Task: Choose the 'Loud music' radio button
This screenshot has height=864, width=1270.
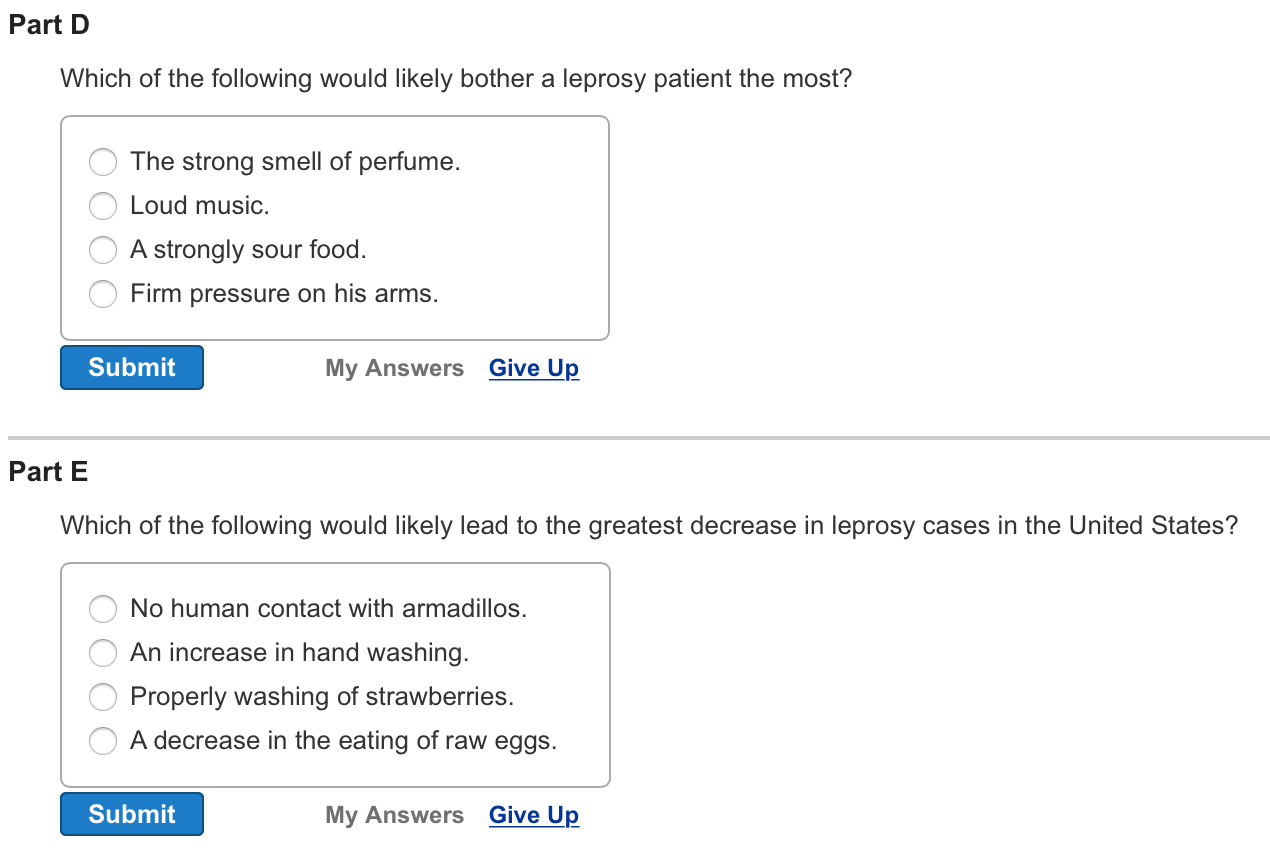Action: (103, 206)
